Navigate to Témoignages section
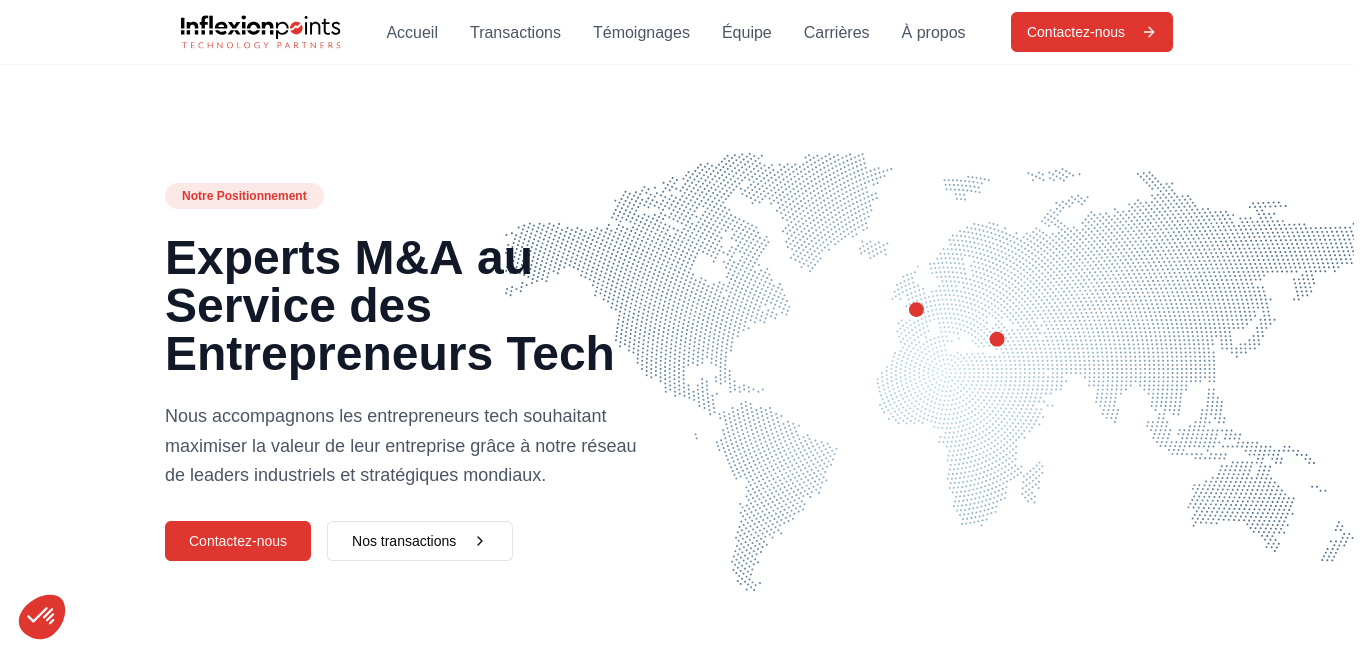 pyautogui.click(x=641, y=33)
